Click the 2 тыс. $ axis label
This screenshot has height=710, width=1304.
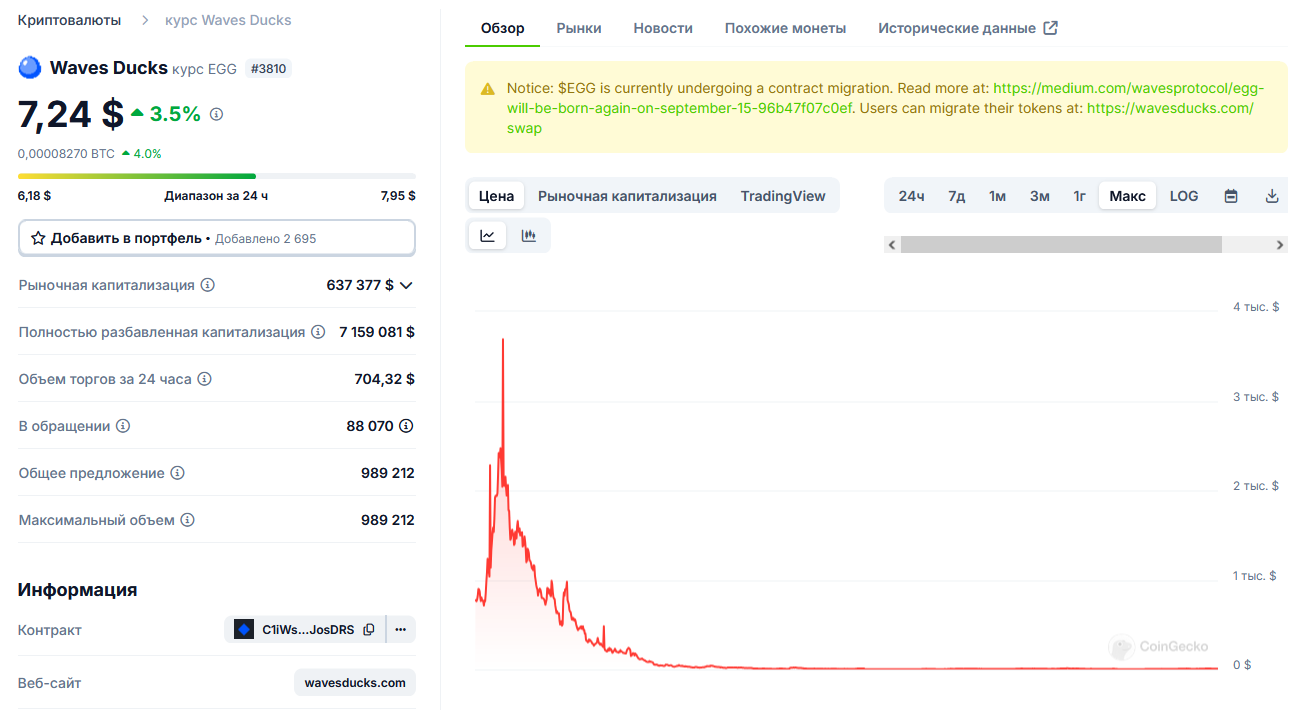coord(1256,486)
